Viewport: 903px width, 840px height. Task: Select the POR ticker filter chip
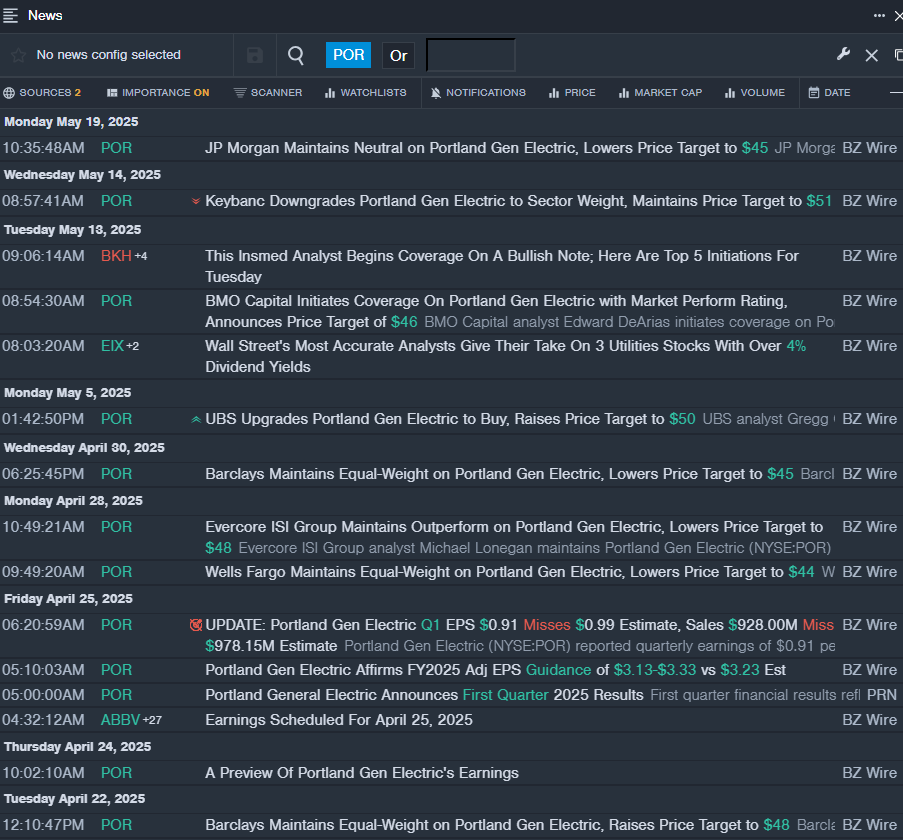coord(348,55)
